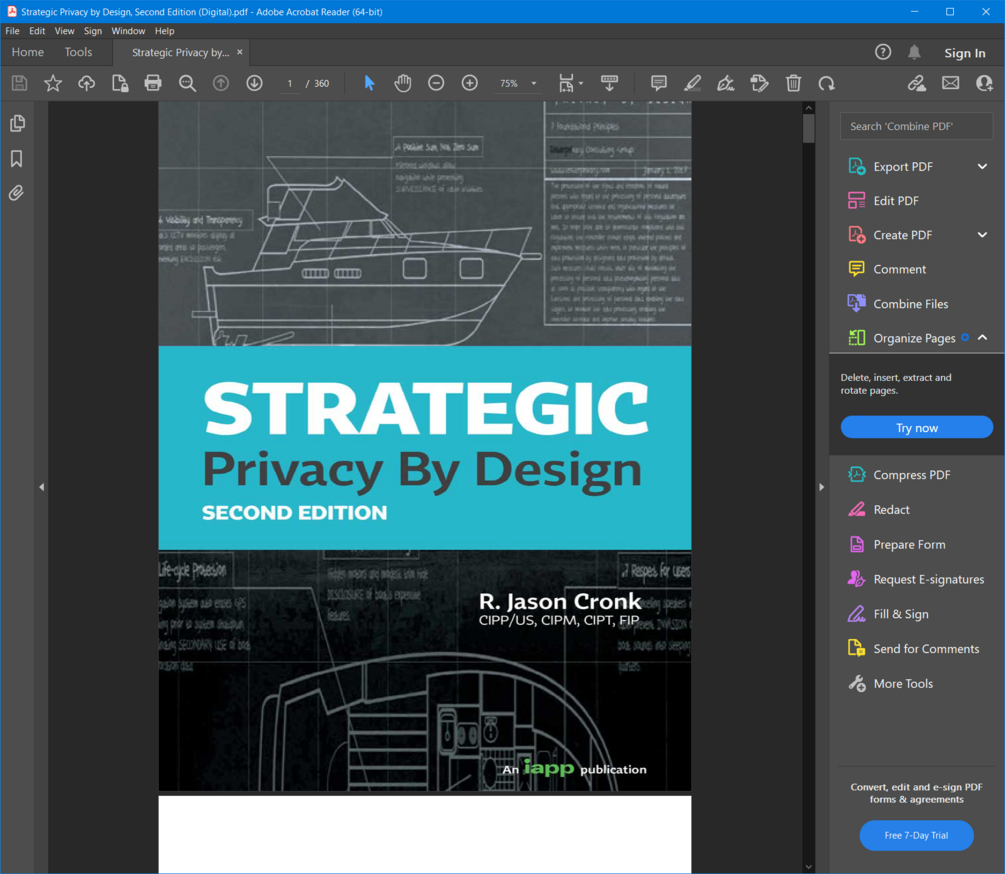Choose the arrow Selection tool

[x=369, y=83]
